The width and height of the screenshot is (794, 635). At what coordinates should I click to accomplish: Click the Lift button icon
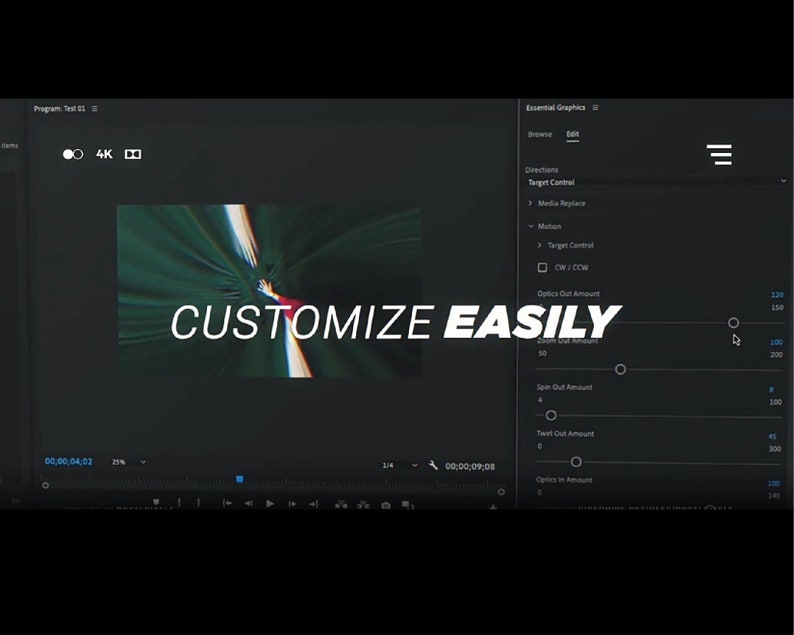(x=341, y=504)
